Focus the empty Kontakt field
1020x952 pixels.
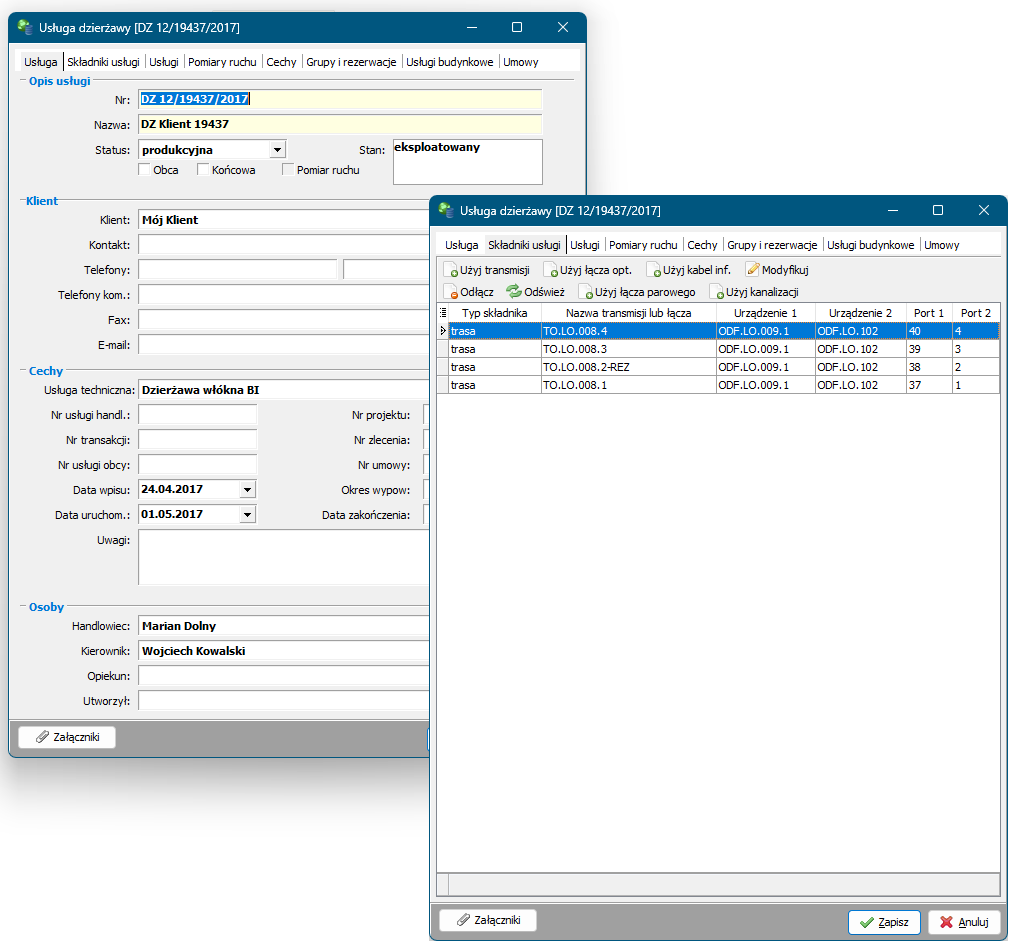(x=284, y=245)
